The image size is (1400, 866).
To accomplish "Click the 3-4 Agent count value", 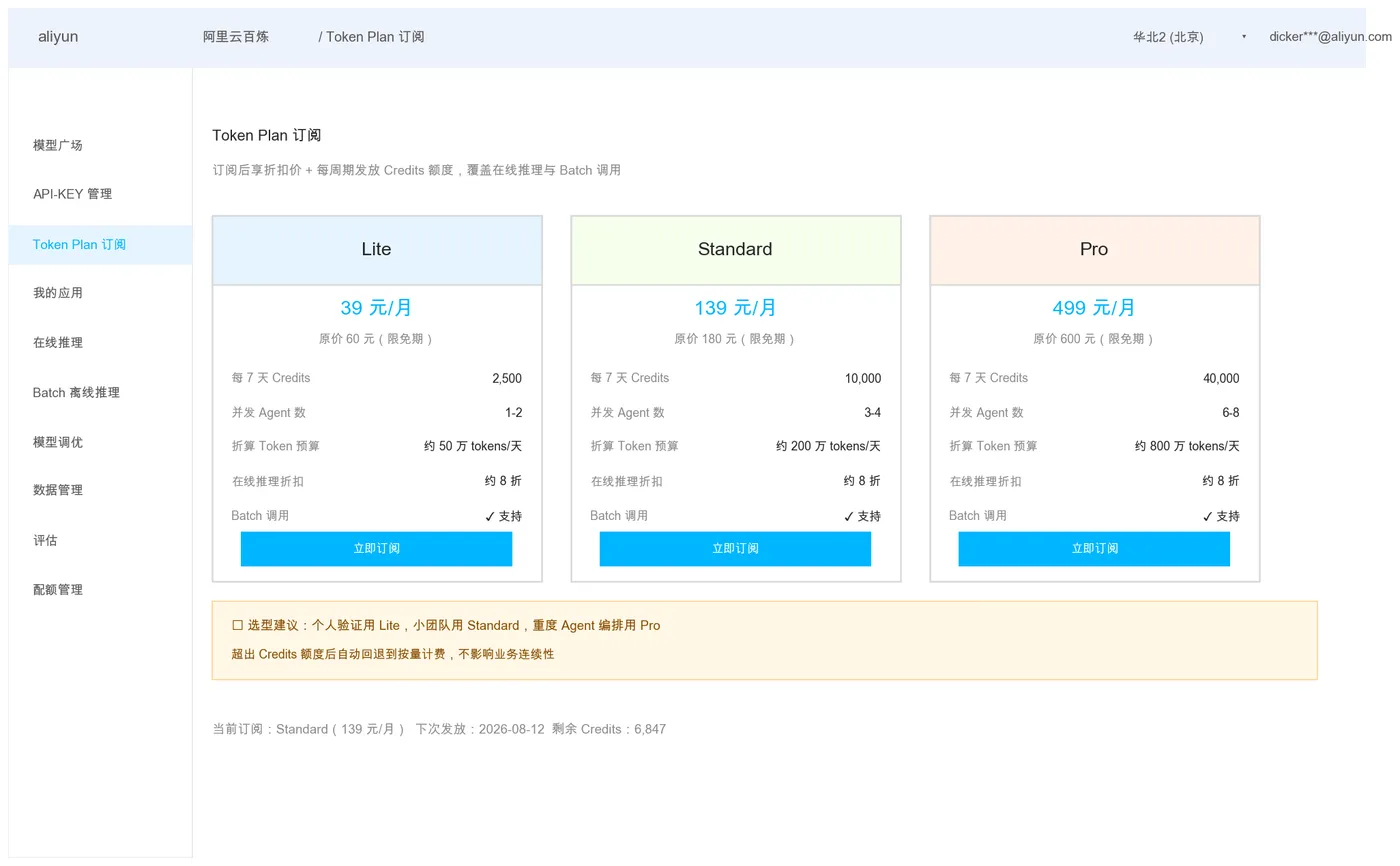I will pos(873,413).
